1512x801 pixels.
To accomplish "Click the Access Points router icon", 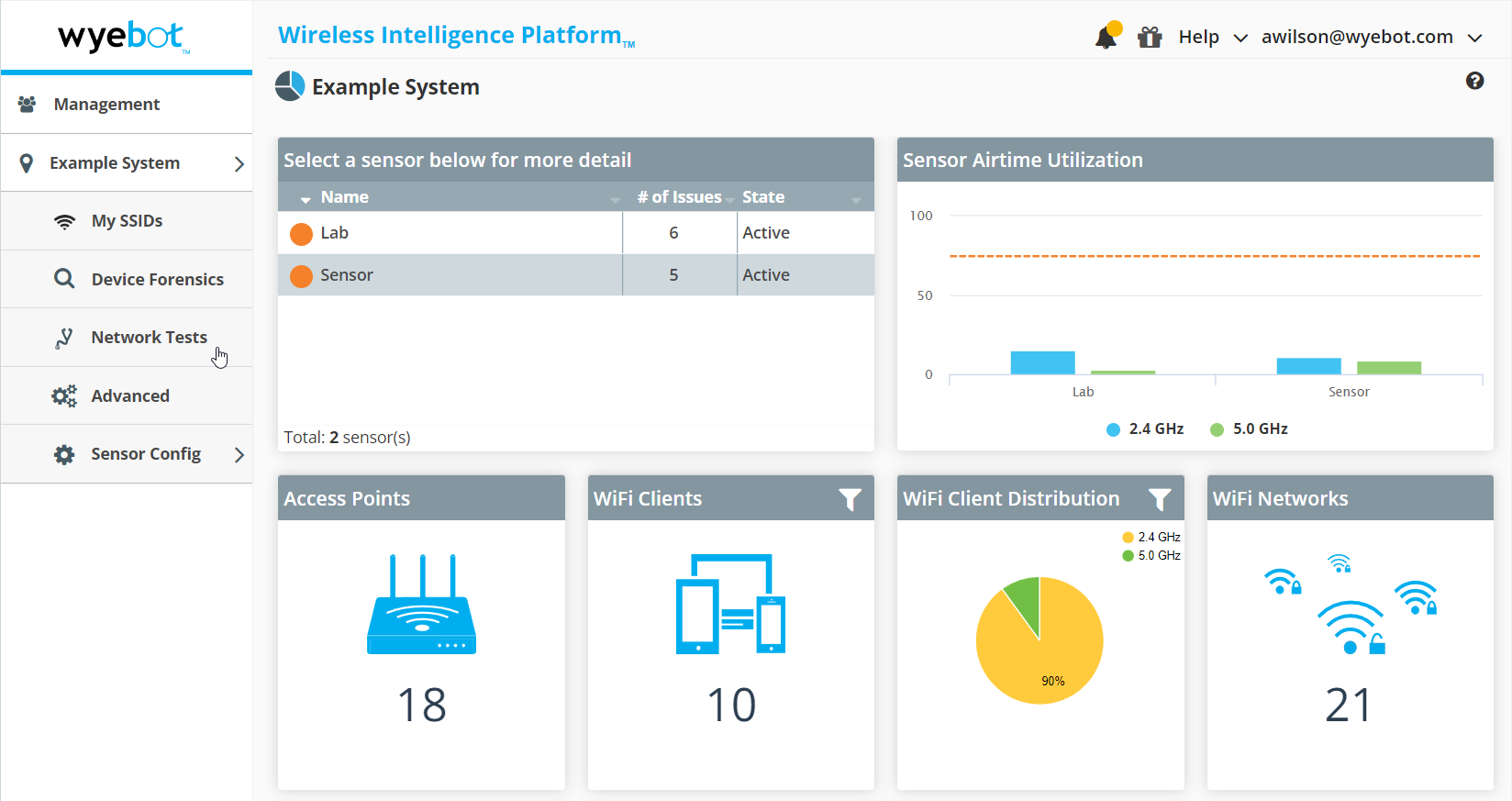I will pyautogui.click(x=422, y=604).
